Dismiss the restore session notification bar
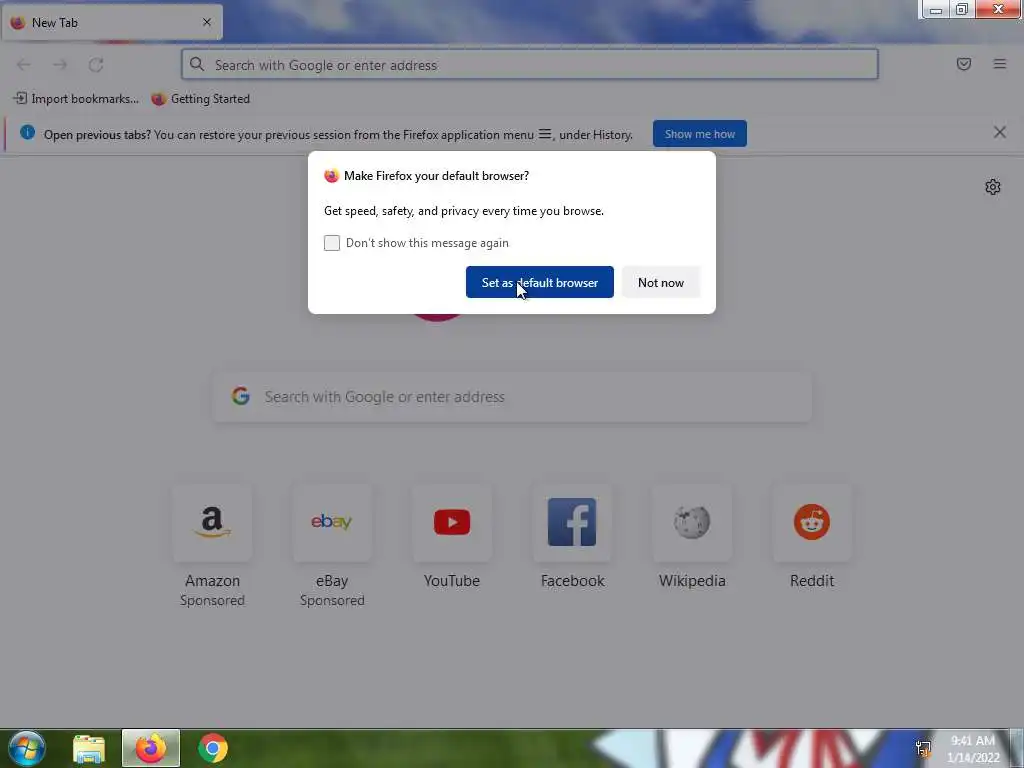Image resolution: width=1024 pixels, height=768 pixels. 999,133
